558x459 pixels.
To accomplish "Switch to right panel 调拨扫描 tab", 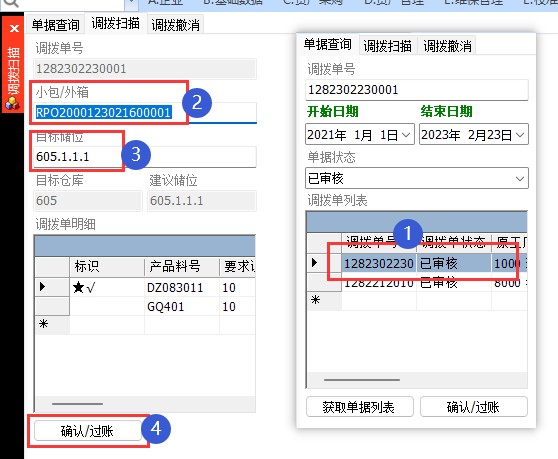I will point(388,46).
